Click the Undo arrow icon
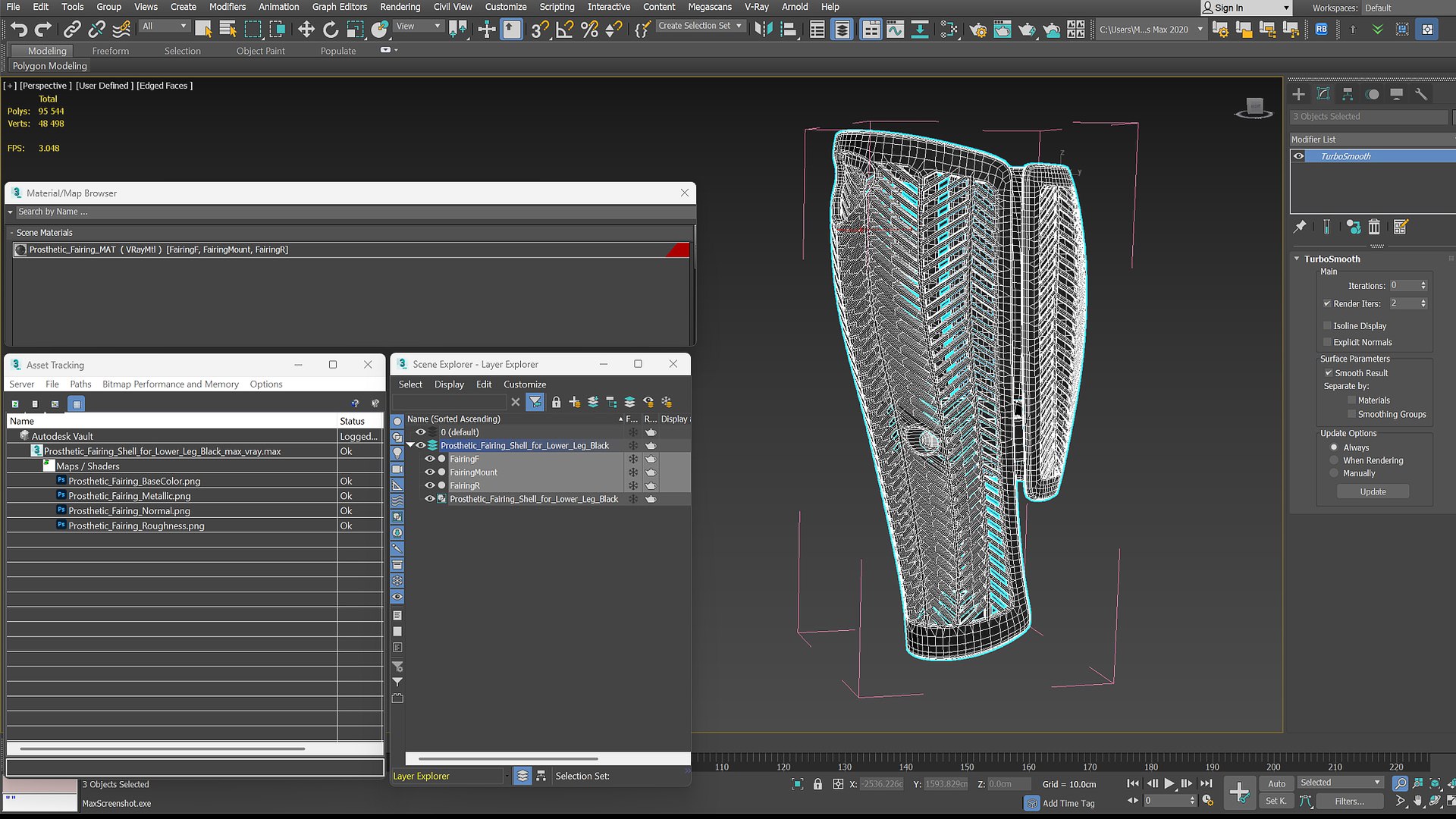1456x819 pixels. 19,30
